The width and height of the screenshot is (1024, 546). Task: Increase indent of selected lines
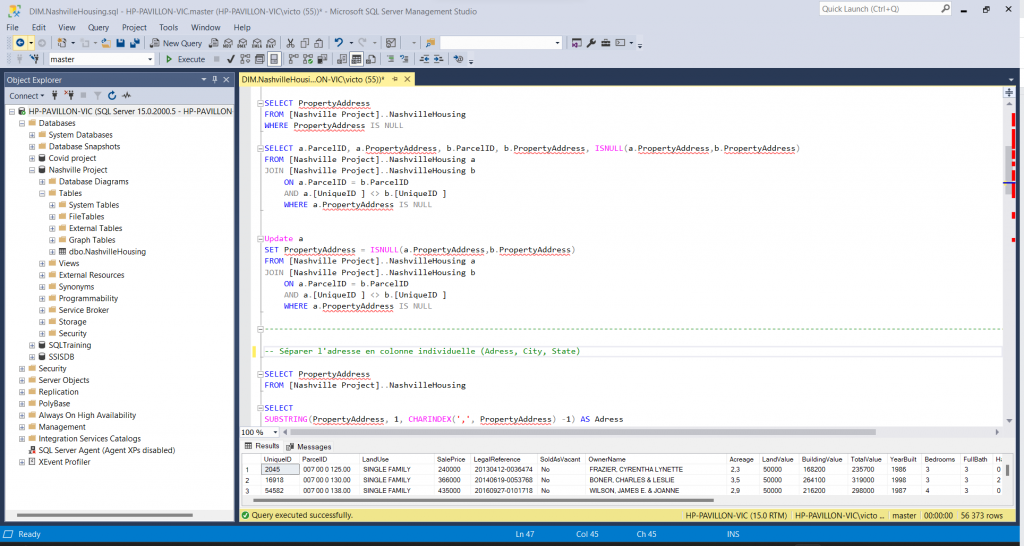[438, 59]
